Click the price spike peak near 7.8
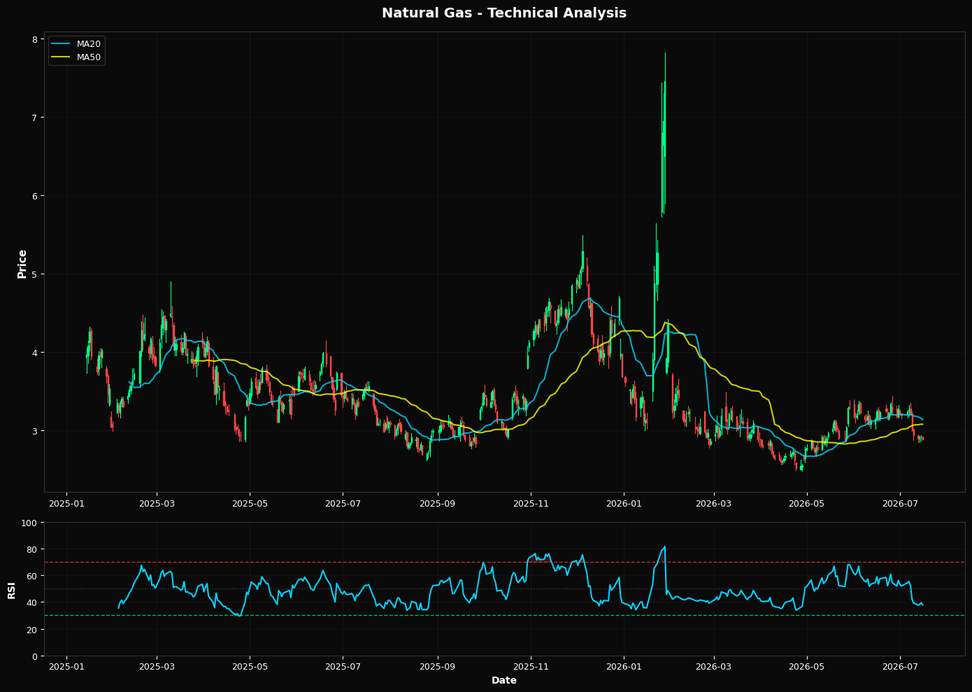 point(665,54)
